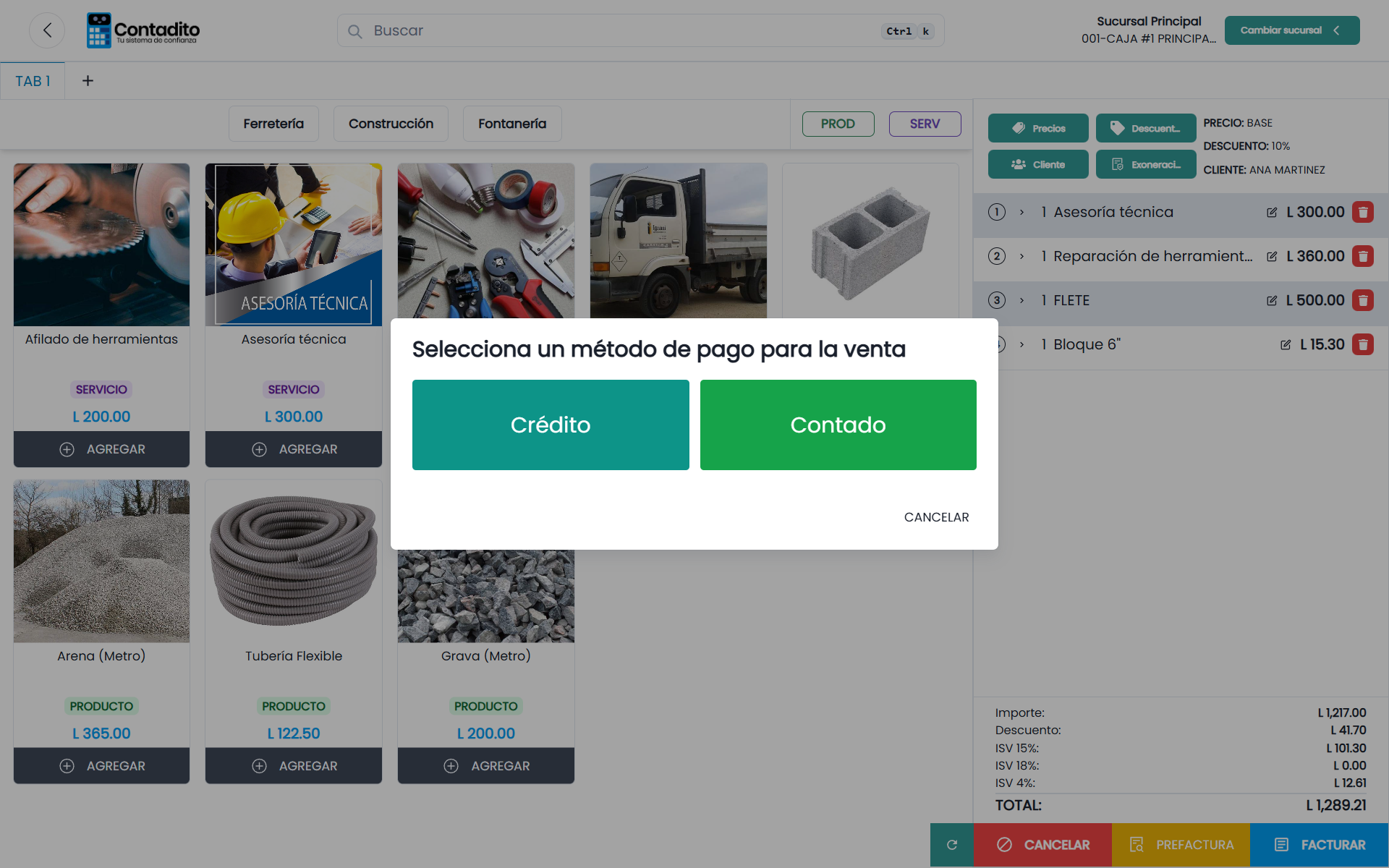Open the Descuento options
Image resolution: width=1389 pixels, height=868 pixels.
tap(1145, 128)
